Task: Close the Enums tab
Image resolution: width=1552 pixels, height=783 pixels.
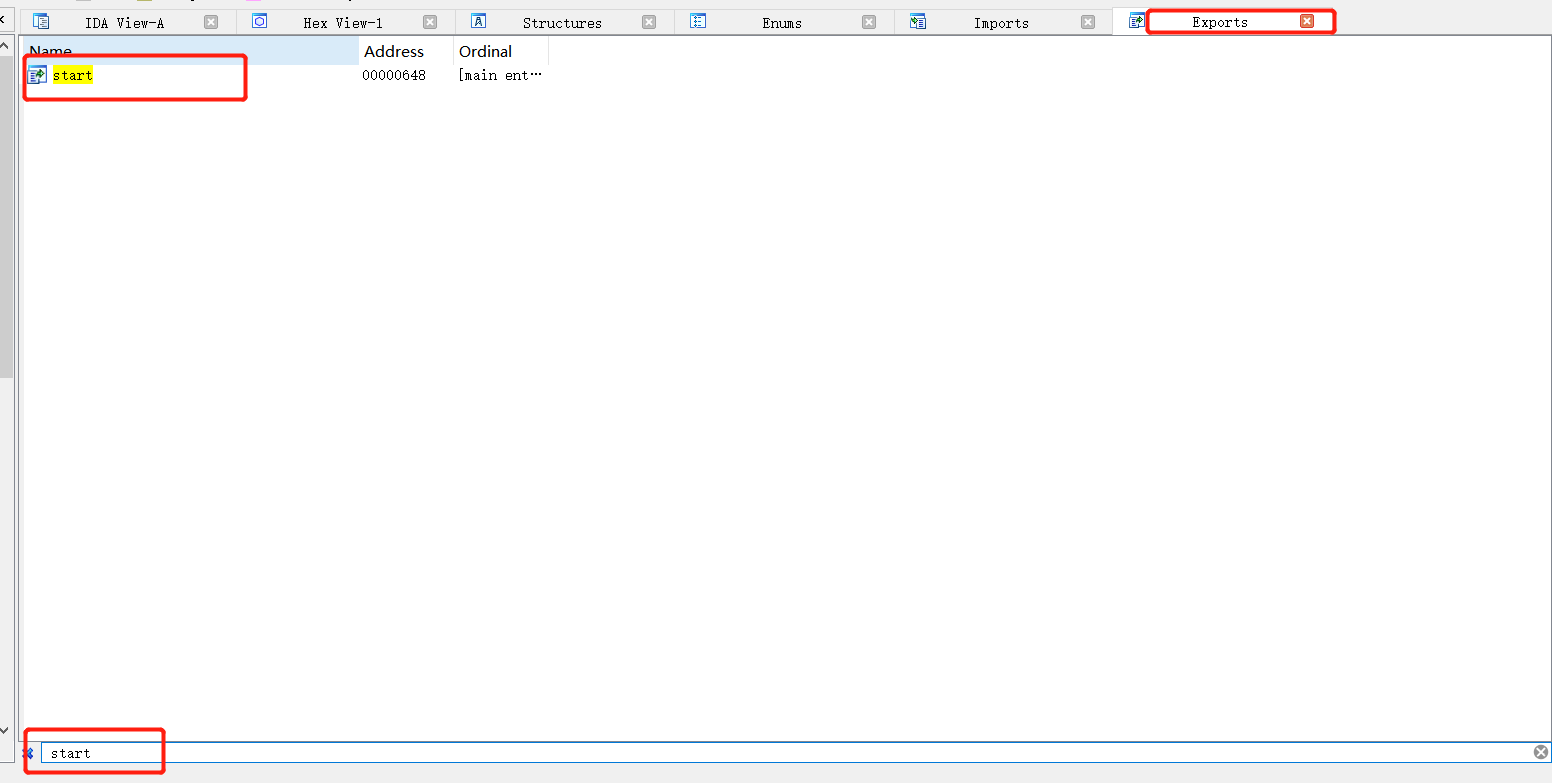Action: 869,22
